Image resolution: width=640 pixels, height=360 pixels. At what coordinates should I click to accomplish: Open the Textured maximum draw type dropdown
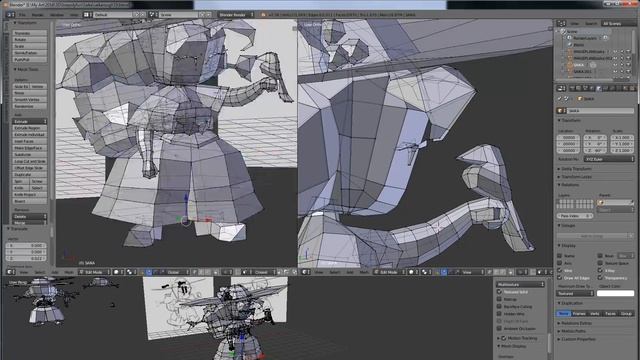pos(575,293)
